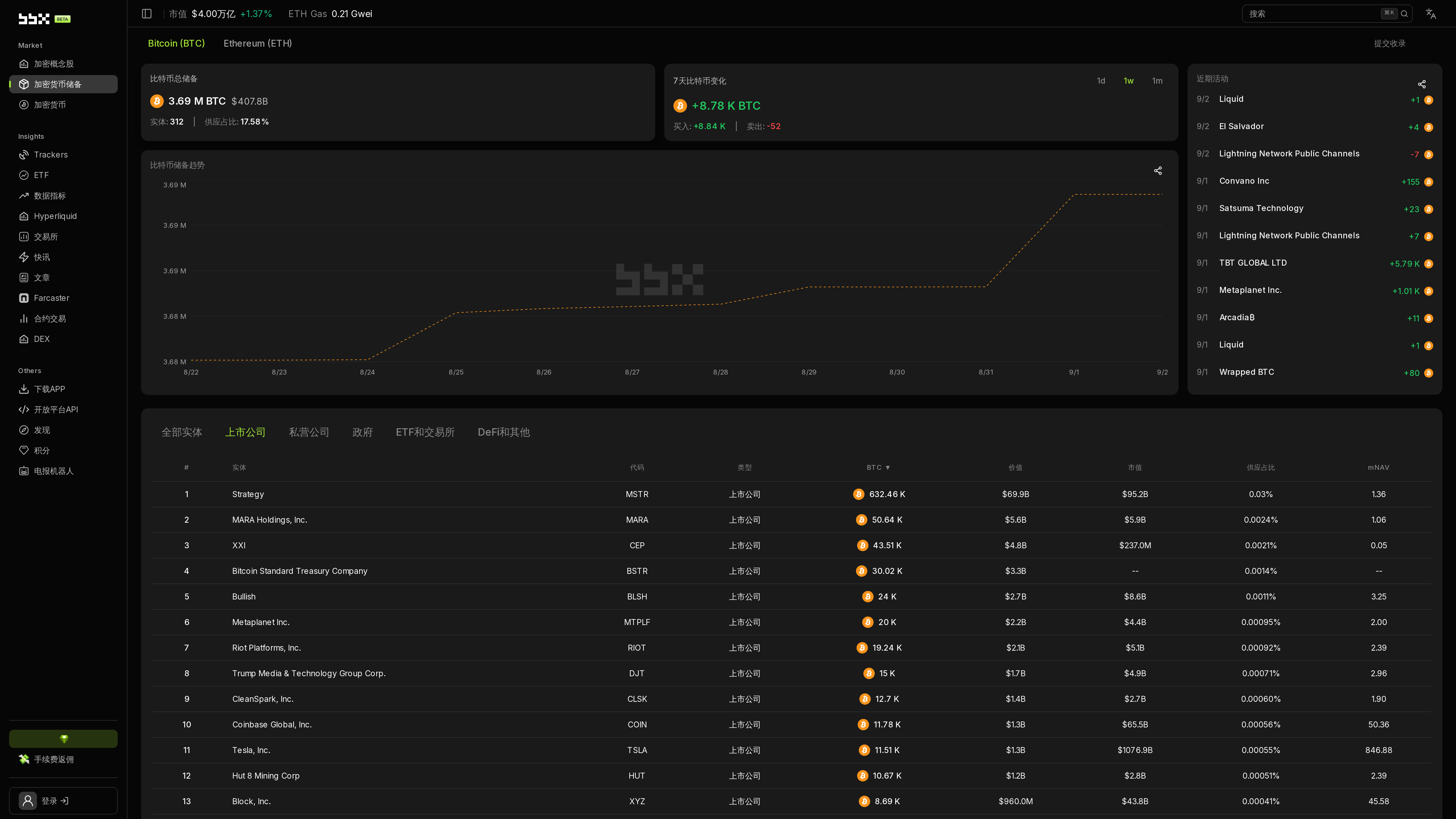Click the fee rebate money icon
Image resolution: width=1456 pixels, height=819 pixels.
[24, 759]
